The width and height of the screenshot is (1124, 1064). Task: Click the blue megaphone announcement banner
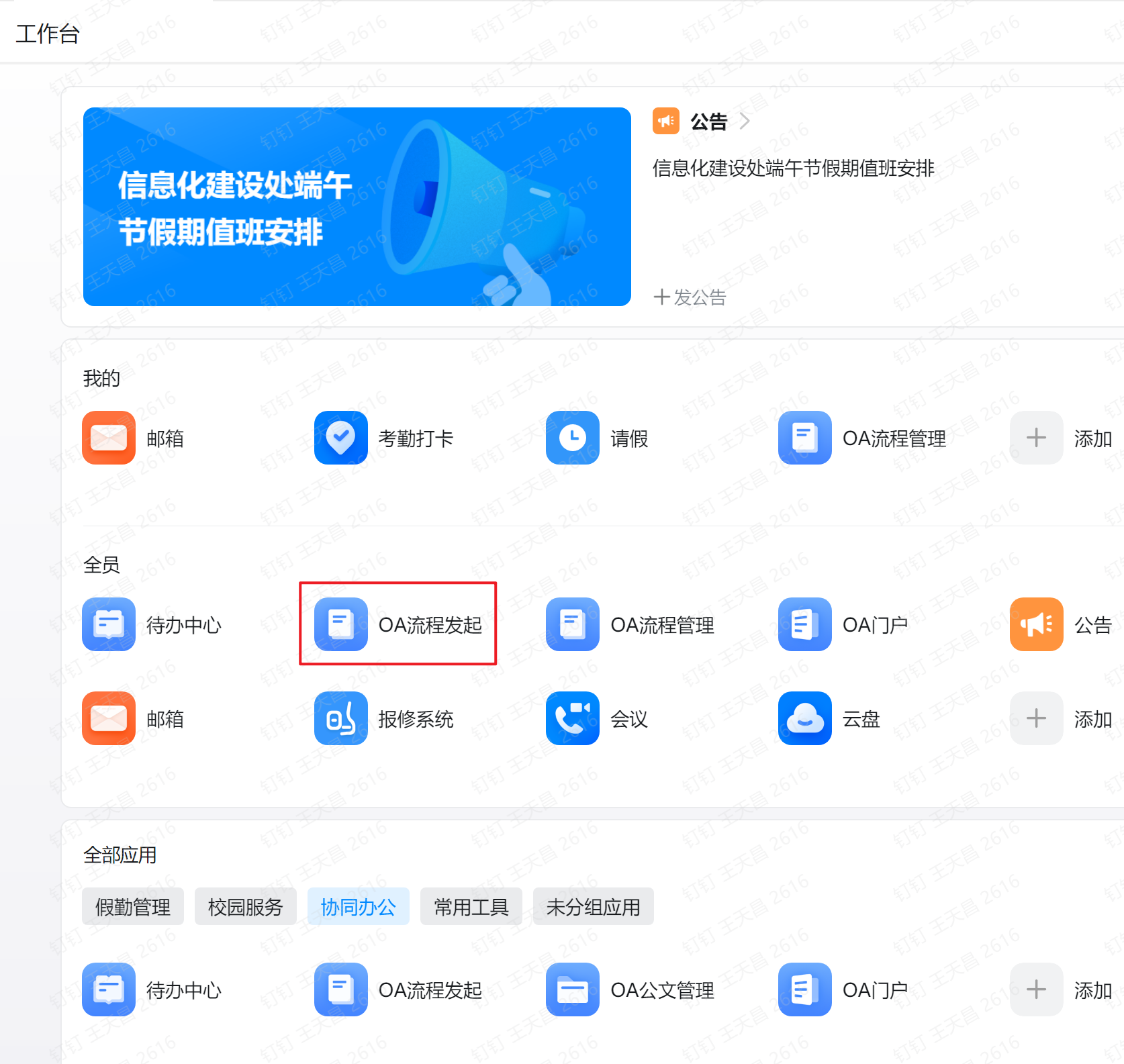357,207
